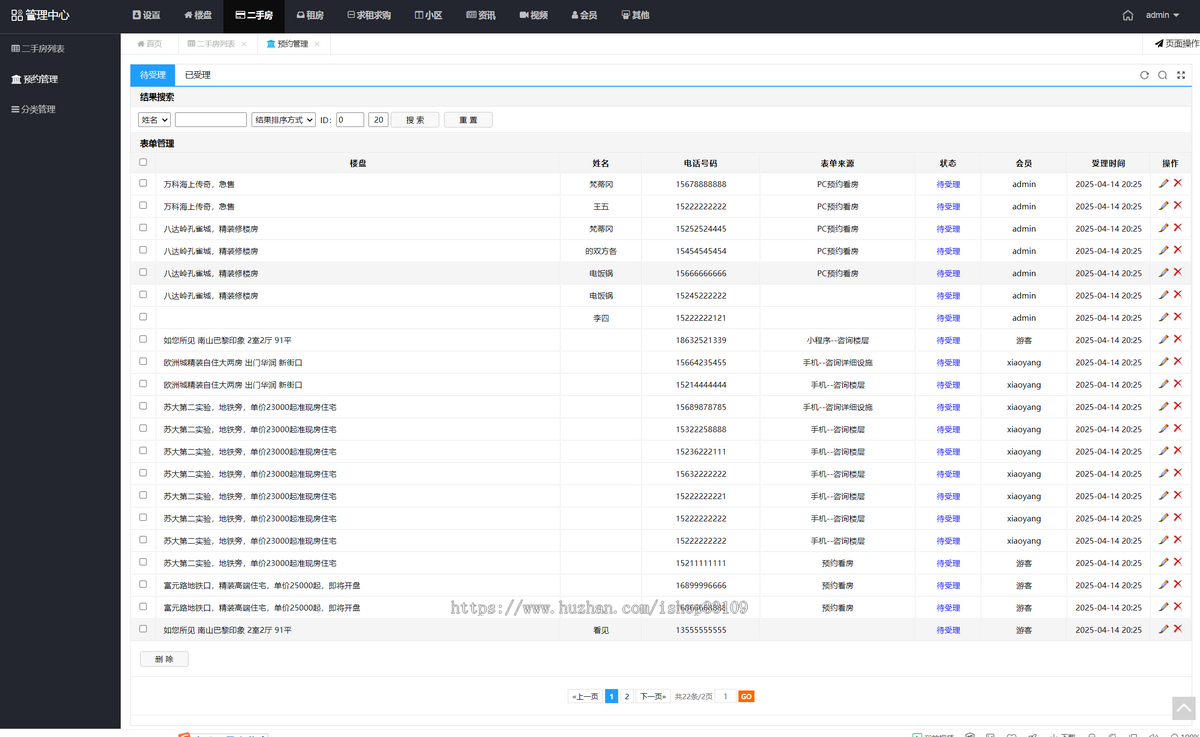This screenshot has width=1200, height=737.
Task: Click the orange GO pagination button
Action: click(746, 696)
